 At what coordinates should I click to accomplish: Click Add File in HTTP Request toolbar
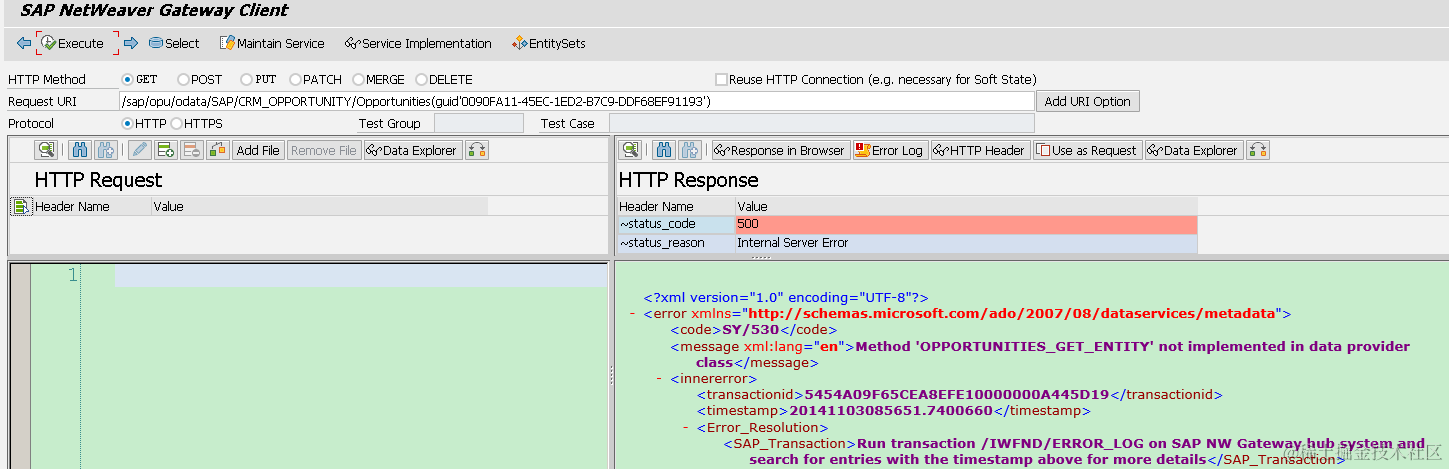coord(258,150)
